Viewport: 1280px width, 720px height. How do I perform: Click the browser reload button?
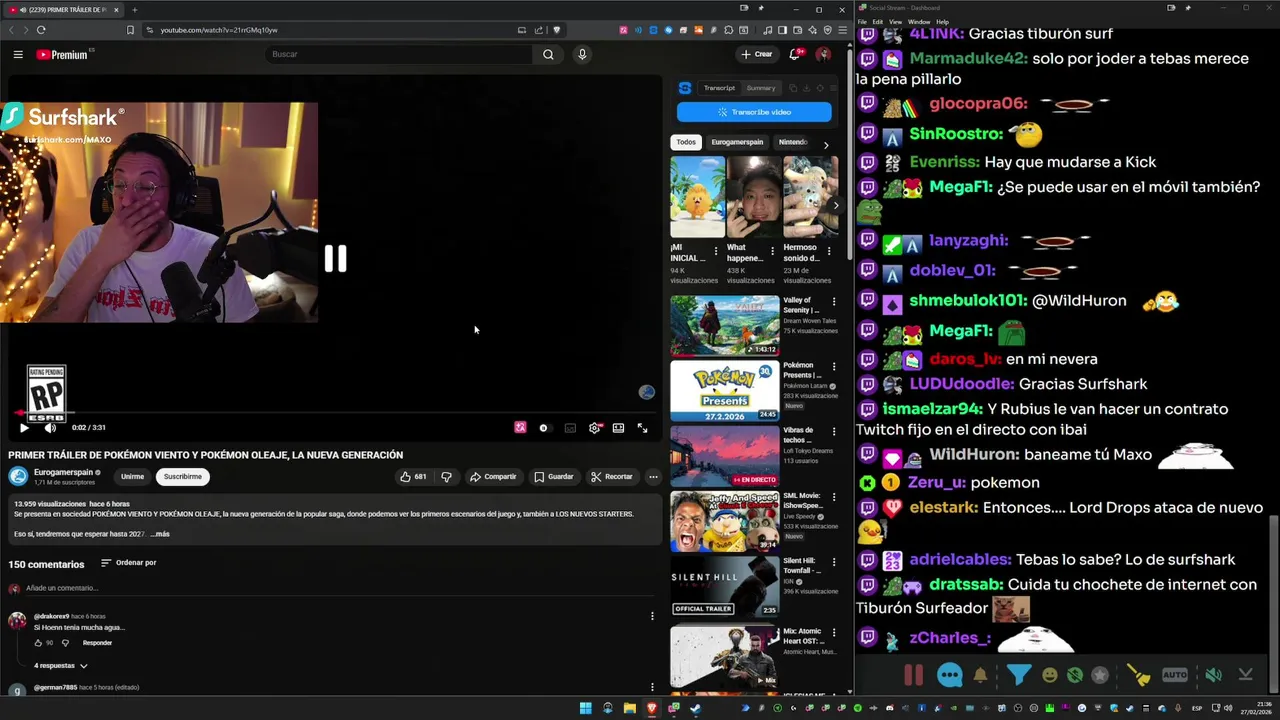[x=41, y=30]
